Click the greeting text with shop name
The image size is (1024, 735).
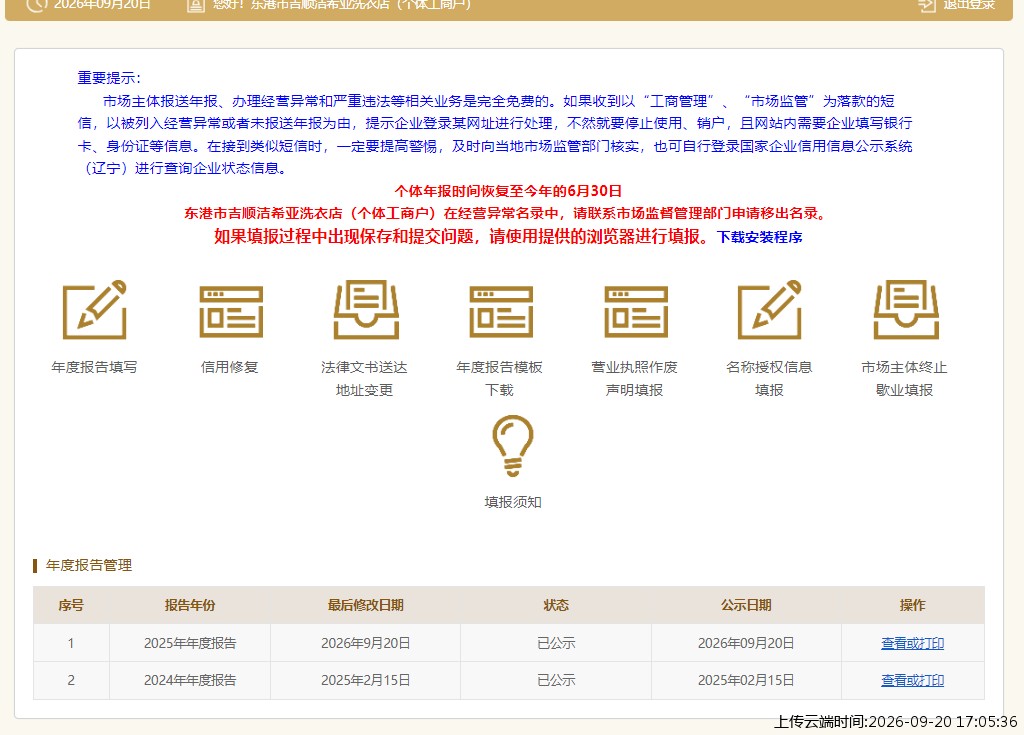point(342,5)
